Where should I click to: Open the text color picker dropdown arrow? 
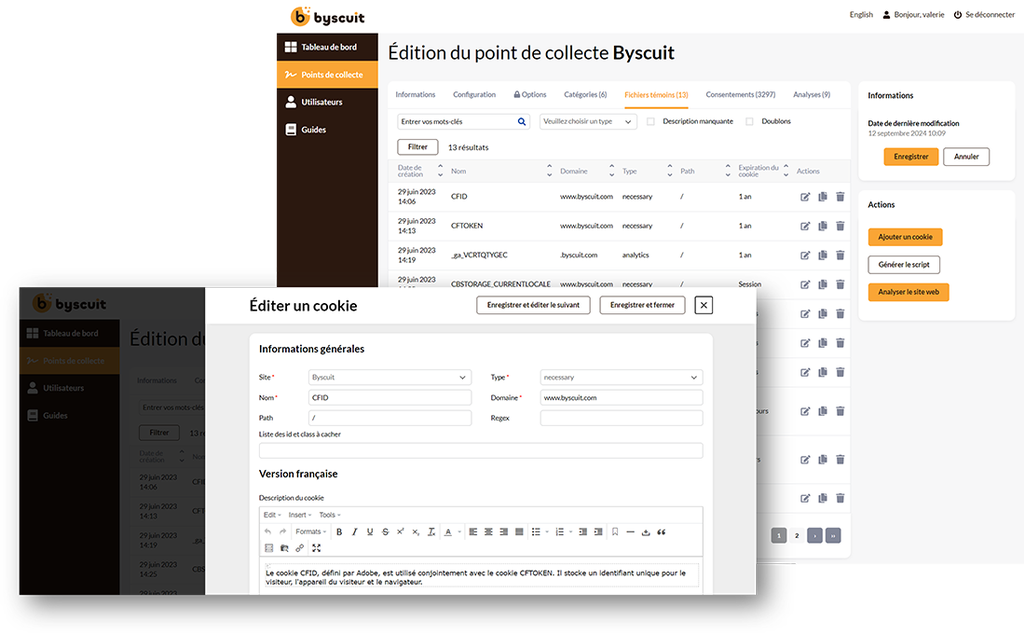(x=459, y=532)
